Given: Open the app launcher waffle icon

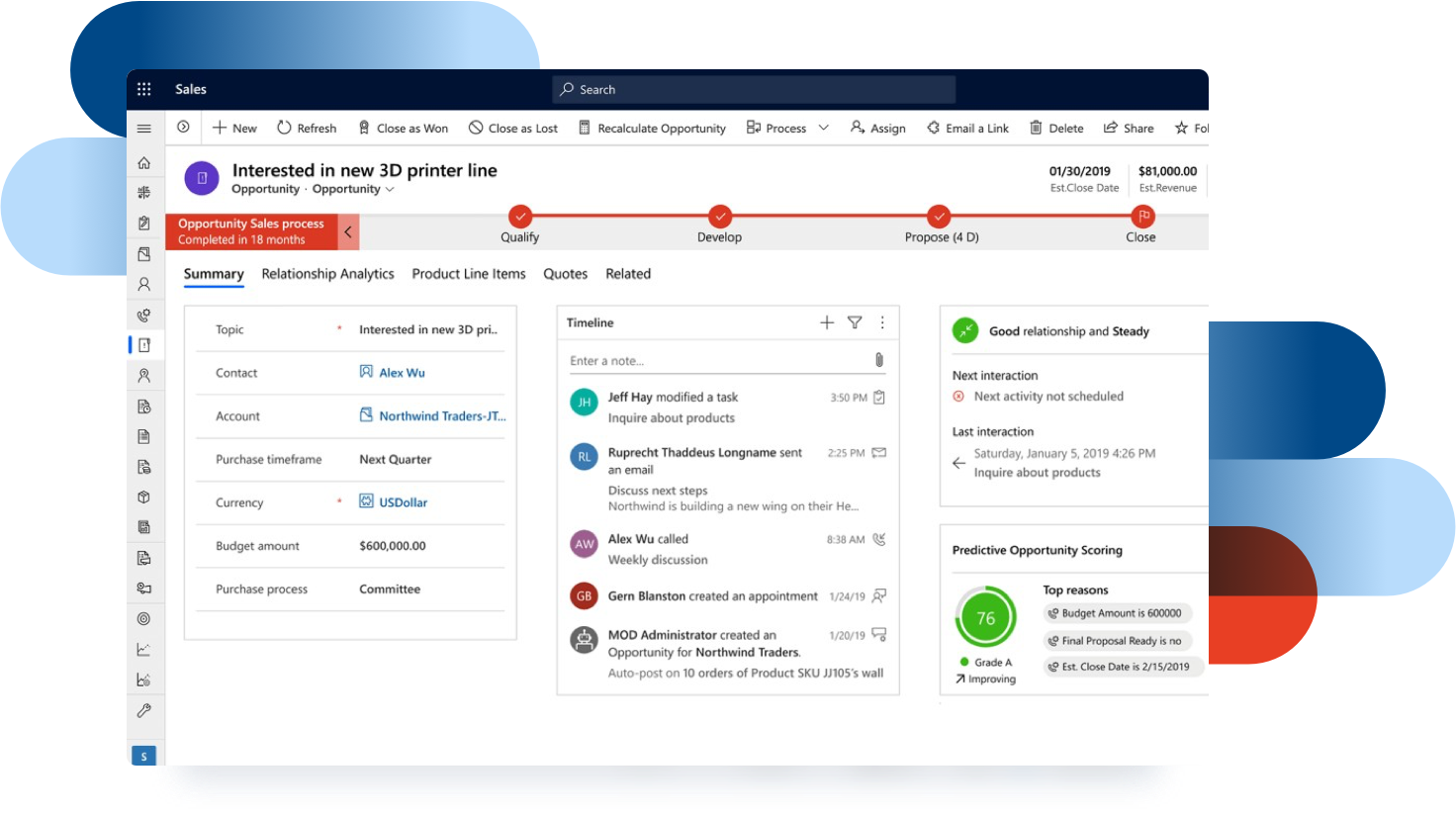Looking at the screenshot, I should (x=143, y=89).
